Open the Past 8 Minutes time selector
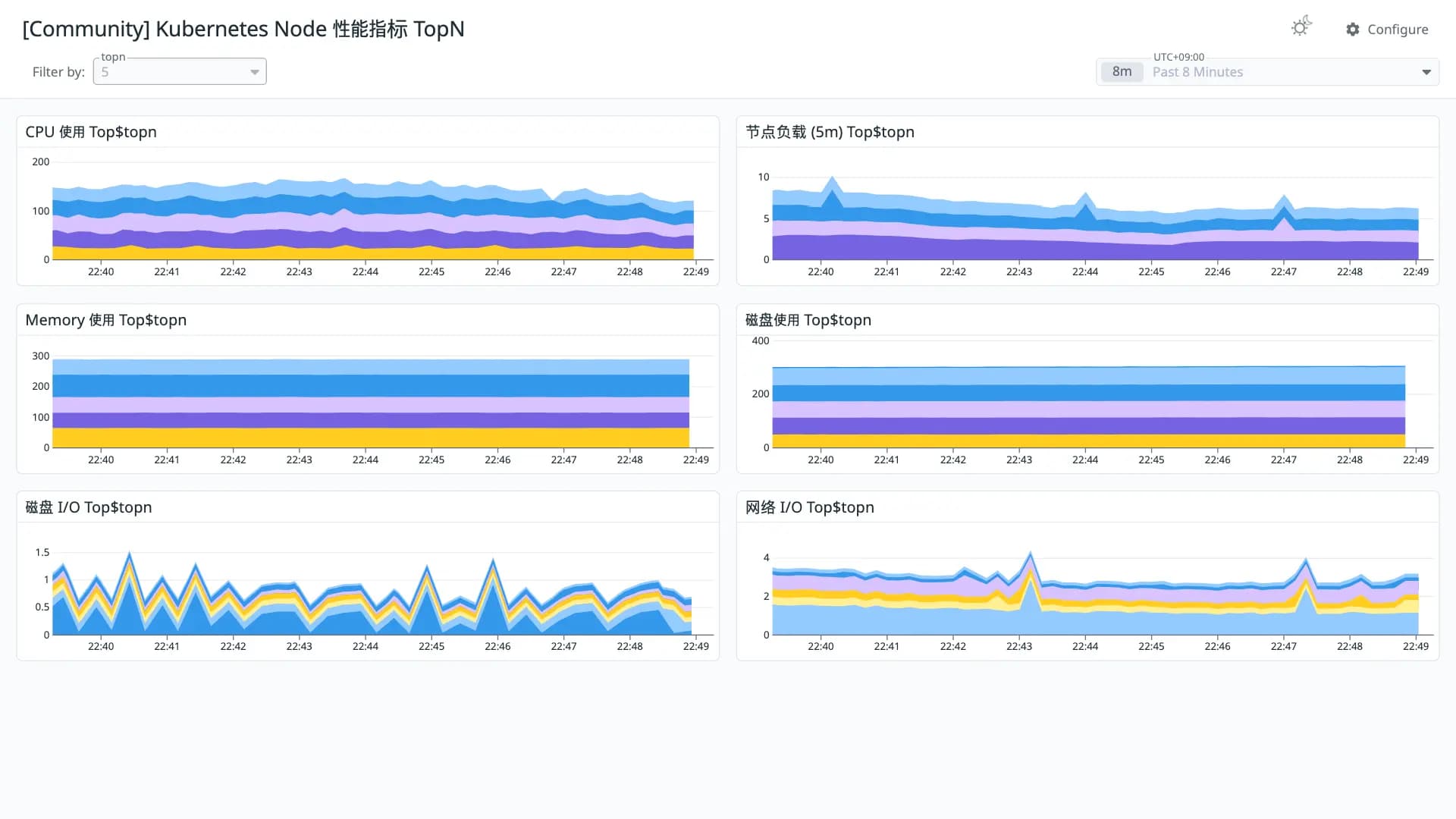Viewport: 1456px width, 819px height. [1267, 72]
